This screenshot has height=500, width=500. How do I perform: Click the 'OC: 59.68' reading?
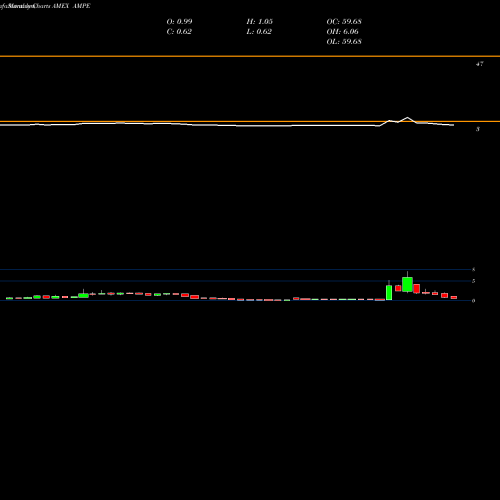click(344, 22)
